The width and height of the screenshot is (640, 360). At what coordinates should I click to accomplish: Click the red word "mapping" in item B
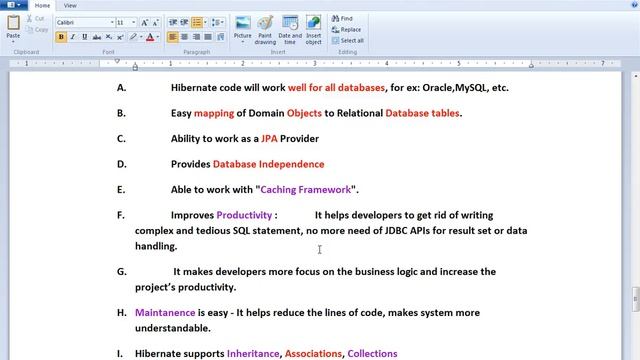[214, 113]
